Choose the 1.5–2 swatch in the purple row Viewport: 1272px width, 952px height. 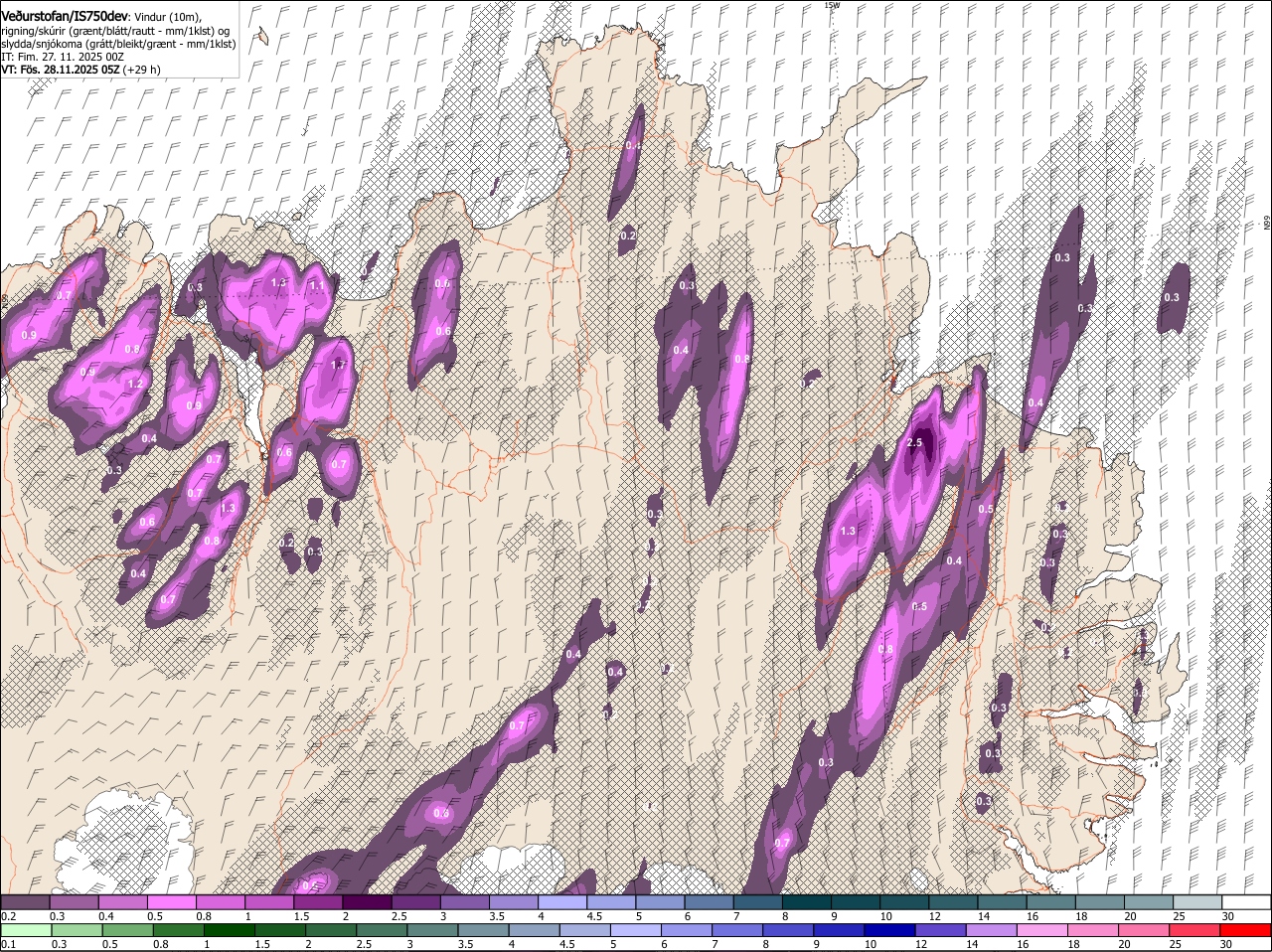click(318, 902)
